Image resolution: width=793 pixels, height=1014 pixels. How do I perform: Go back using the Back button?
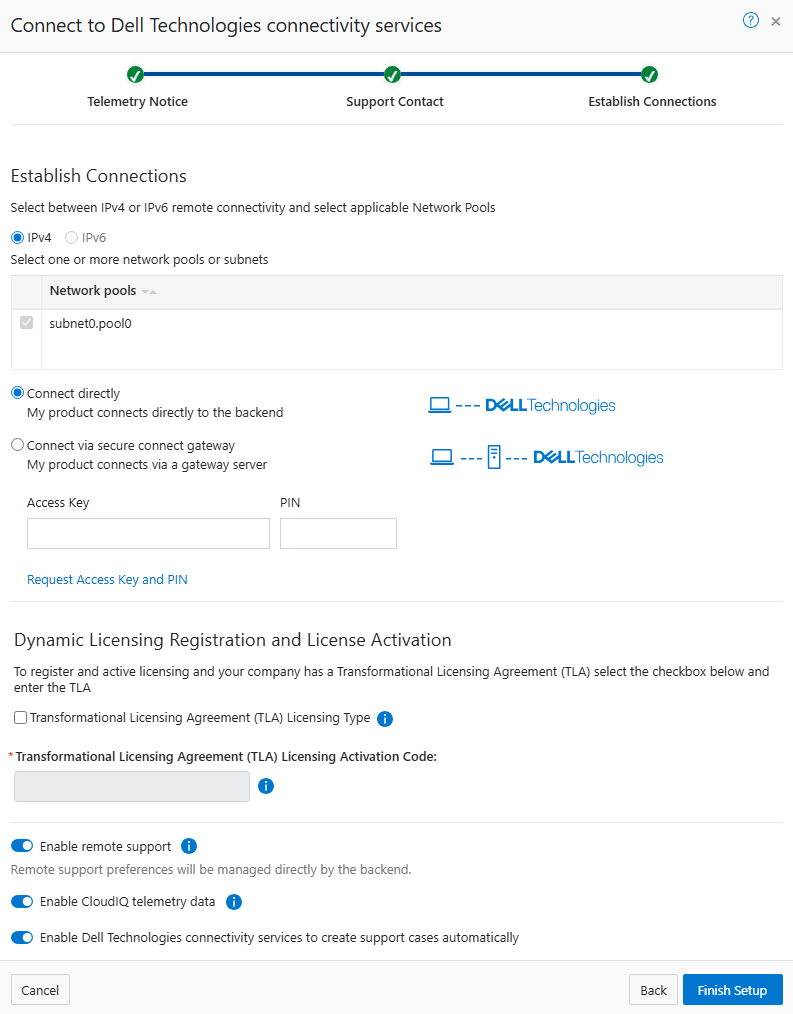[x=652, y=989]
